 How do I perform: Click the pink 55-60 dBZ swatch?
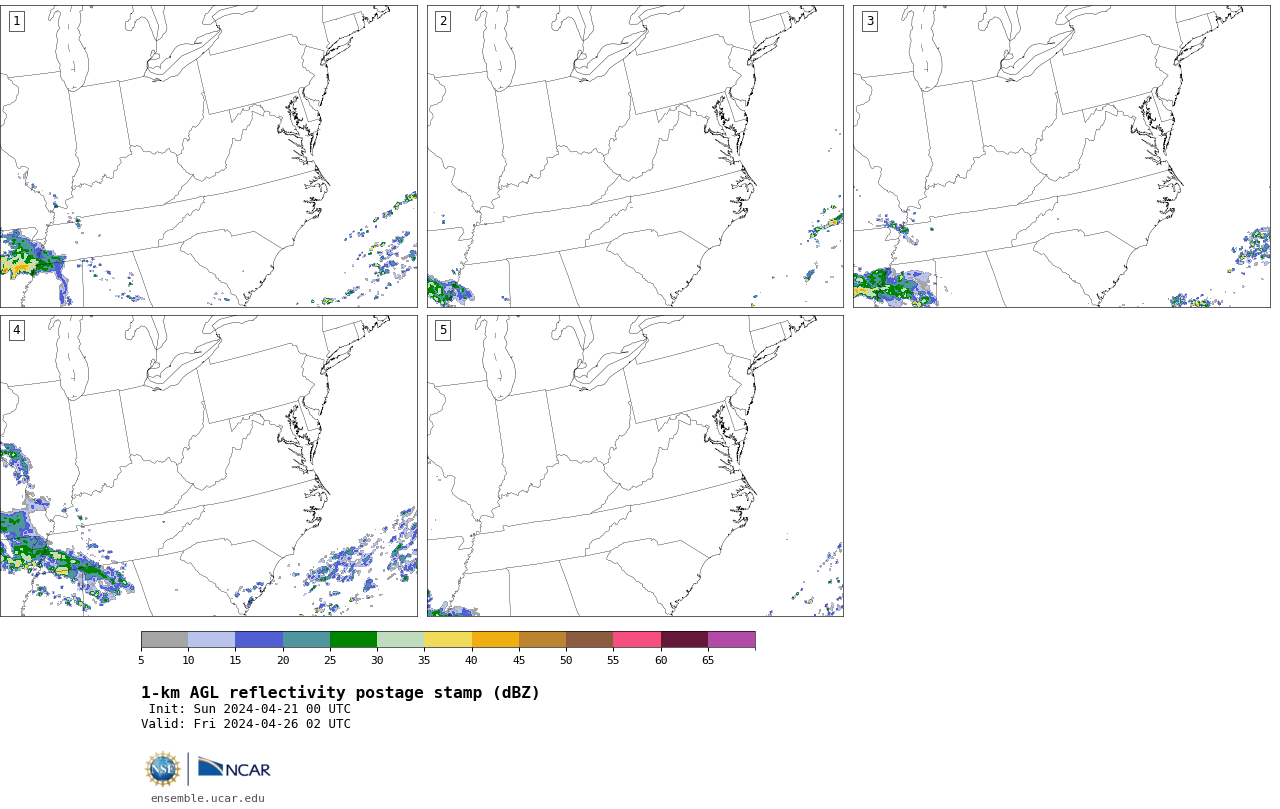coord(637,640)
